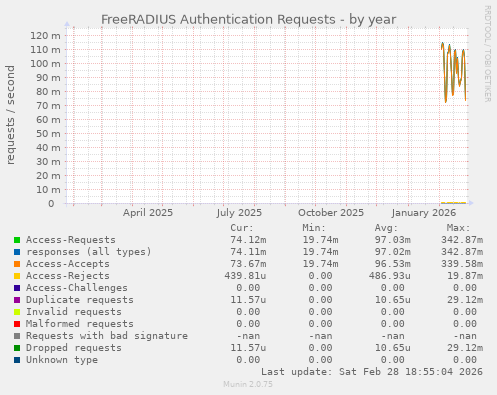Viewport: 497px width, 395px height.
Task: Click Access-Requests current value 74.12m
Action: pyautogui.click(x=248, y=240)
